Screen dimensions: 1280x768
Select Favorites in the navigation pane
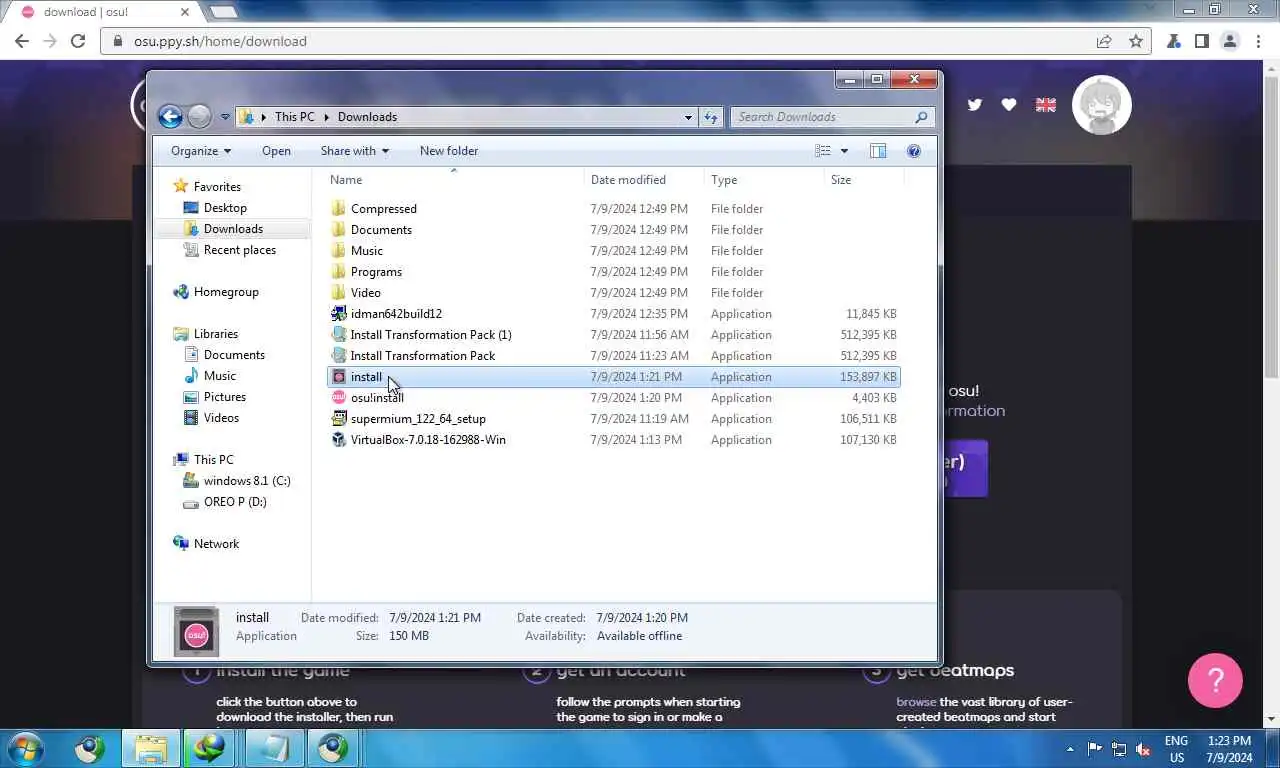click(x=217, y=187)
